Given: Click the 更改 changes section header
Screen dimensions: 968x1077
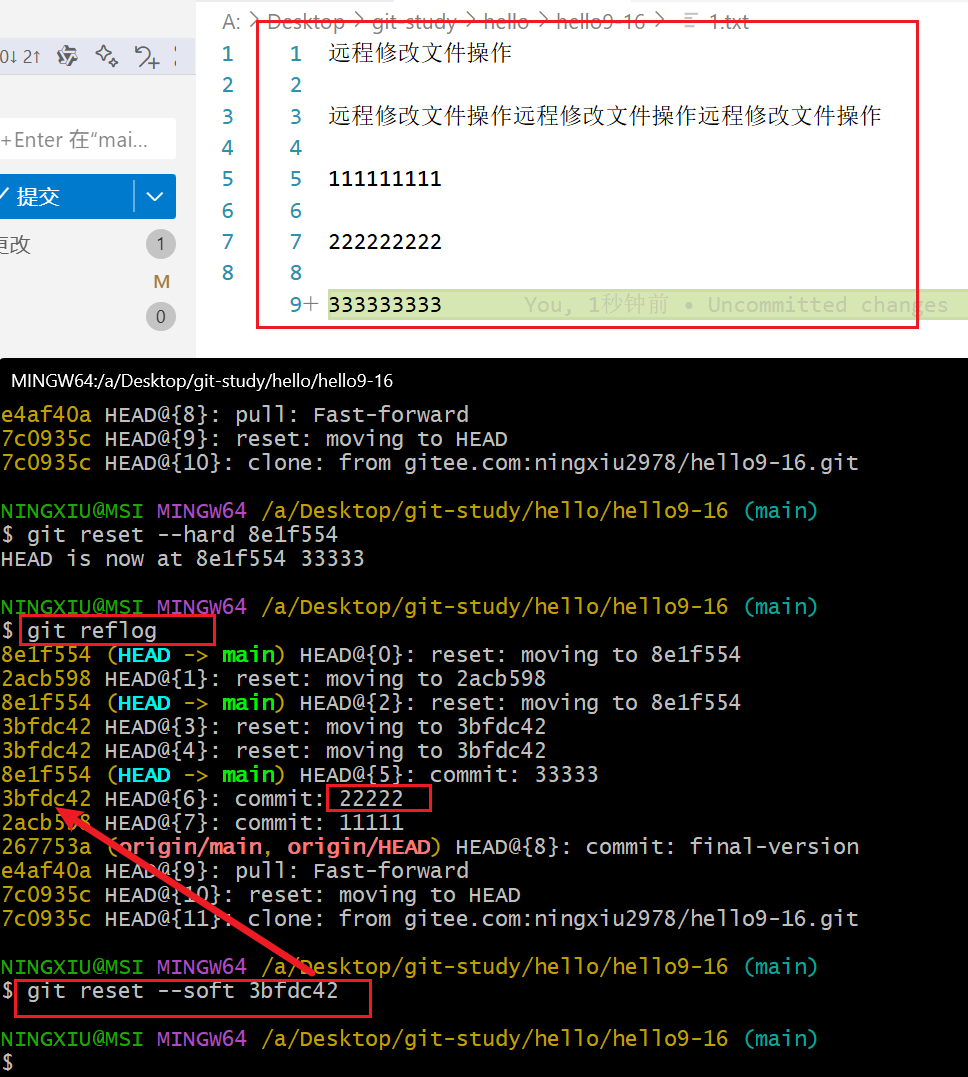Looking at the screenshot, I should (x=15, y=245).
